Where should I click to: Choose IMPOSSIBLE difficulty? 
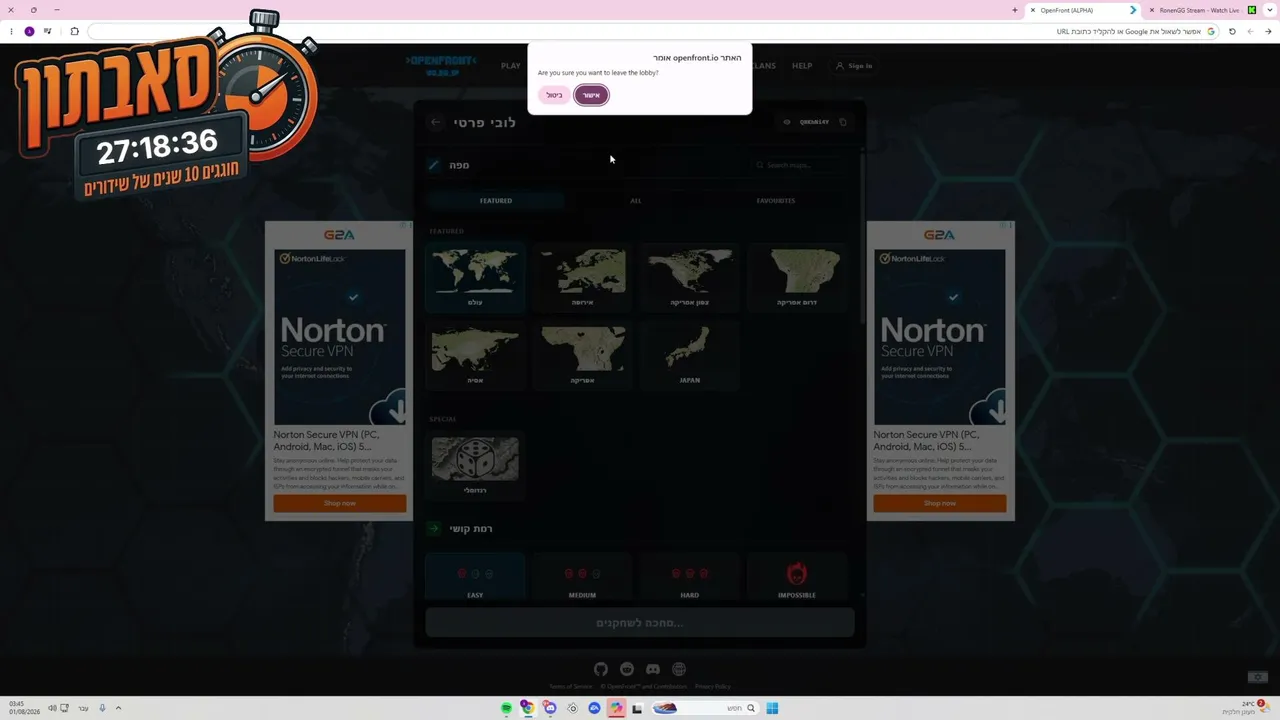[x=797, y=577]
